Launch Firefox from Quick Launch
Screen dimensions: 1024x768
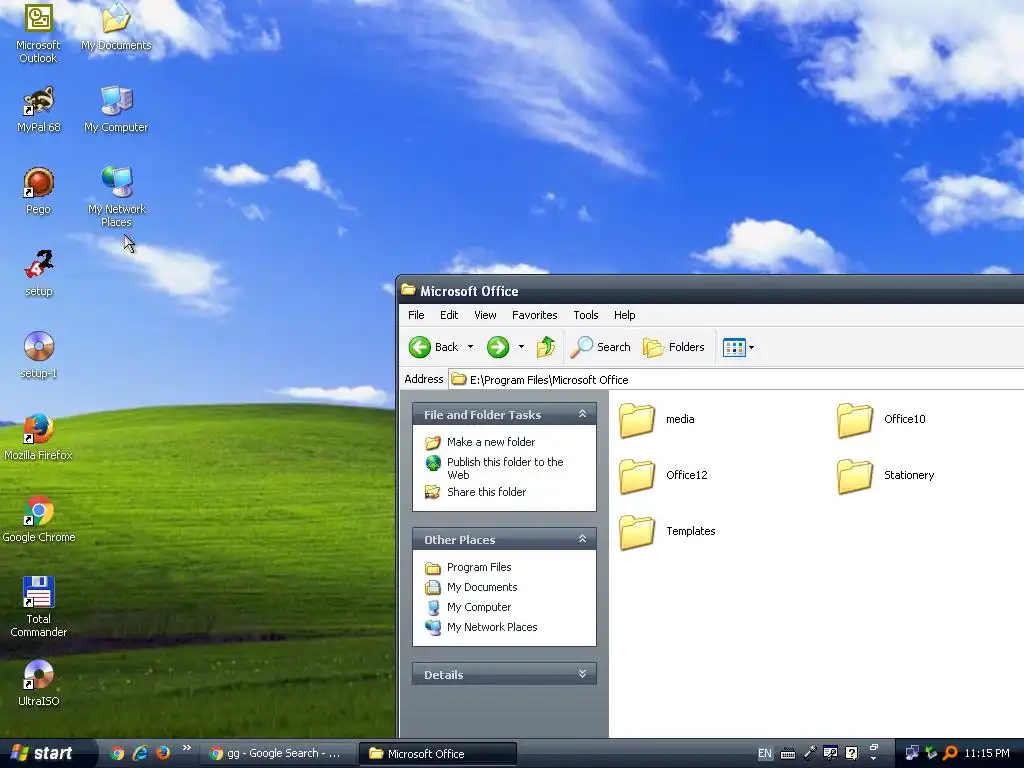point(163,753)
